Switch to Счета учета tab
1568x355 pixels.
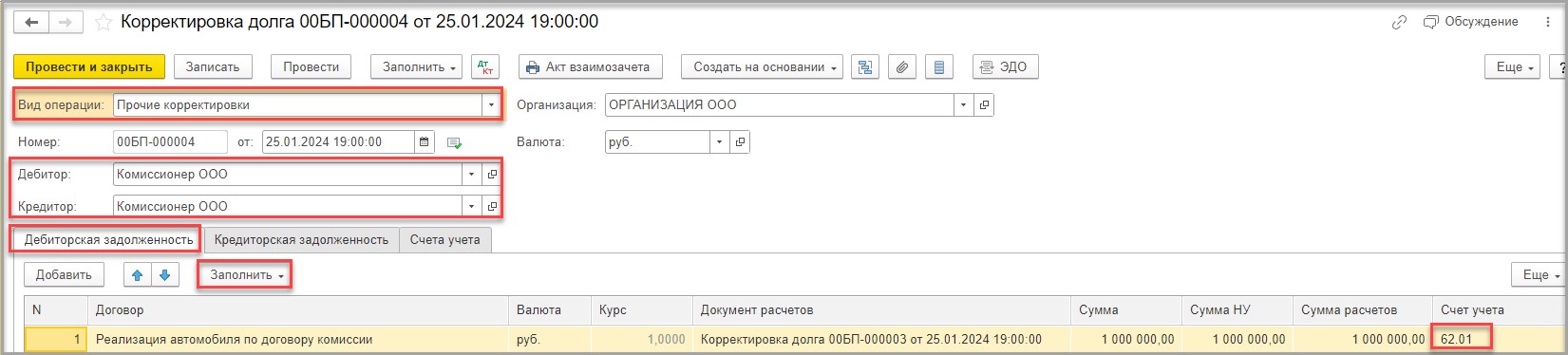pyautogui.click(x=444, y=240)
